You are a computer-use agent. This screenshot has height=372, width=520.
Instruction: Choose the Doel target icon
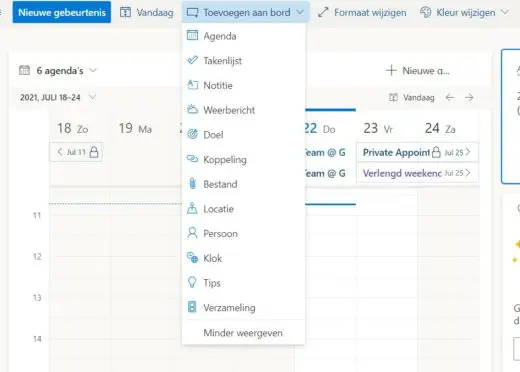pos(192,134)
